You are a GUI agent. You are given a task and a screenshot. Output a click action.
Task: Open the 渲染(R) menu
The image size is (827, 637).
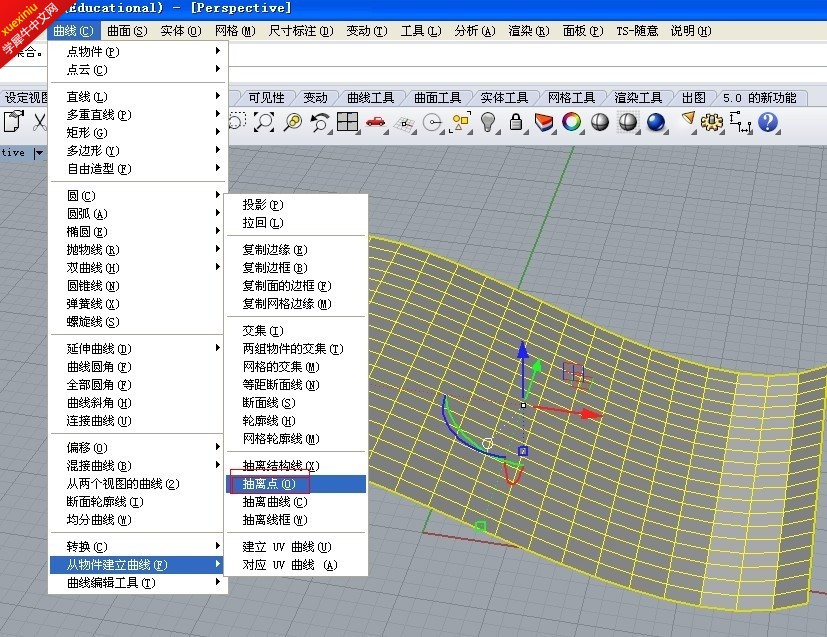pyautogui.click(x=528, y=31)
